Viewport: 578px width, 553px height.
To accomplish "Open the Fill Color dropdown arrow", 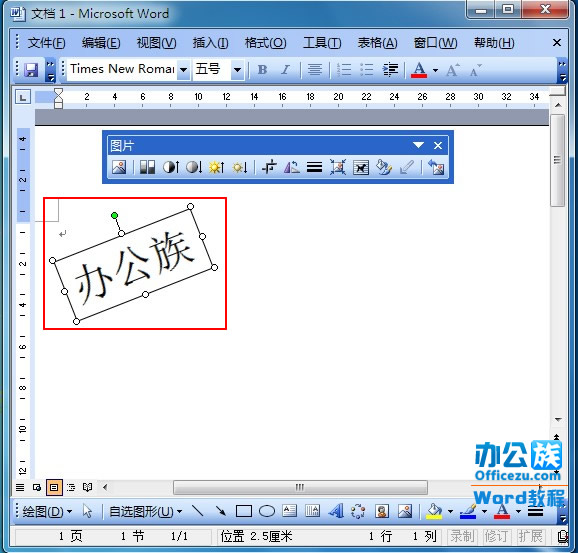I will [450, 511].
